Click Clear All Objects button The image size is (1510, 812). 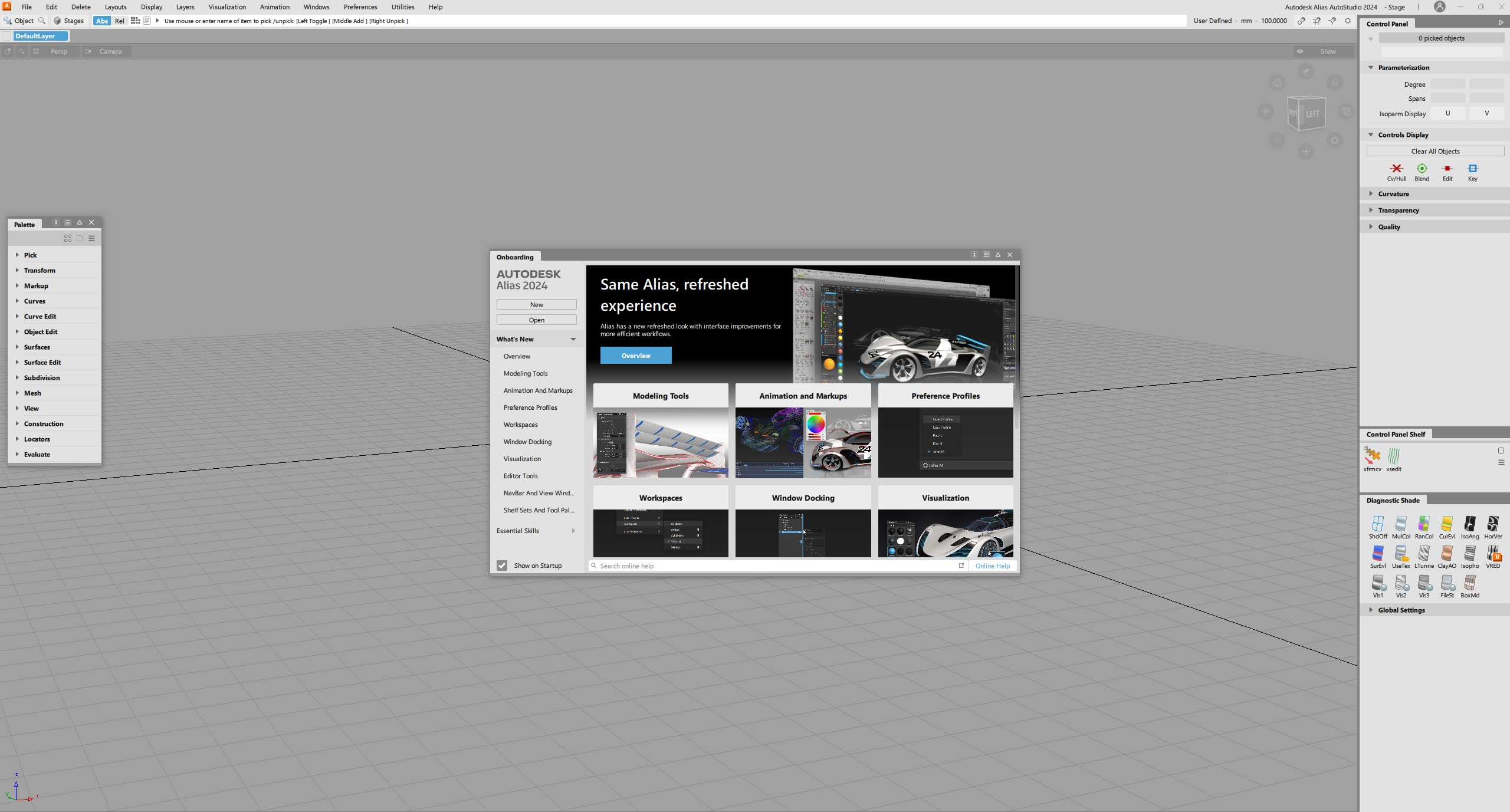(1434, 151)
